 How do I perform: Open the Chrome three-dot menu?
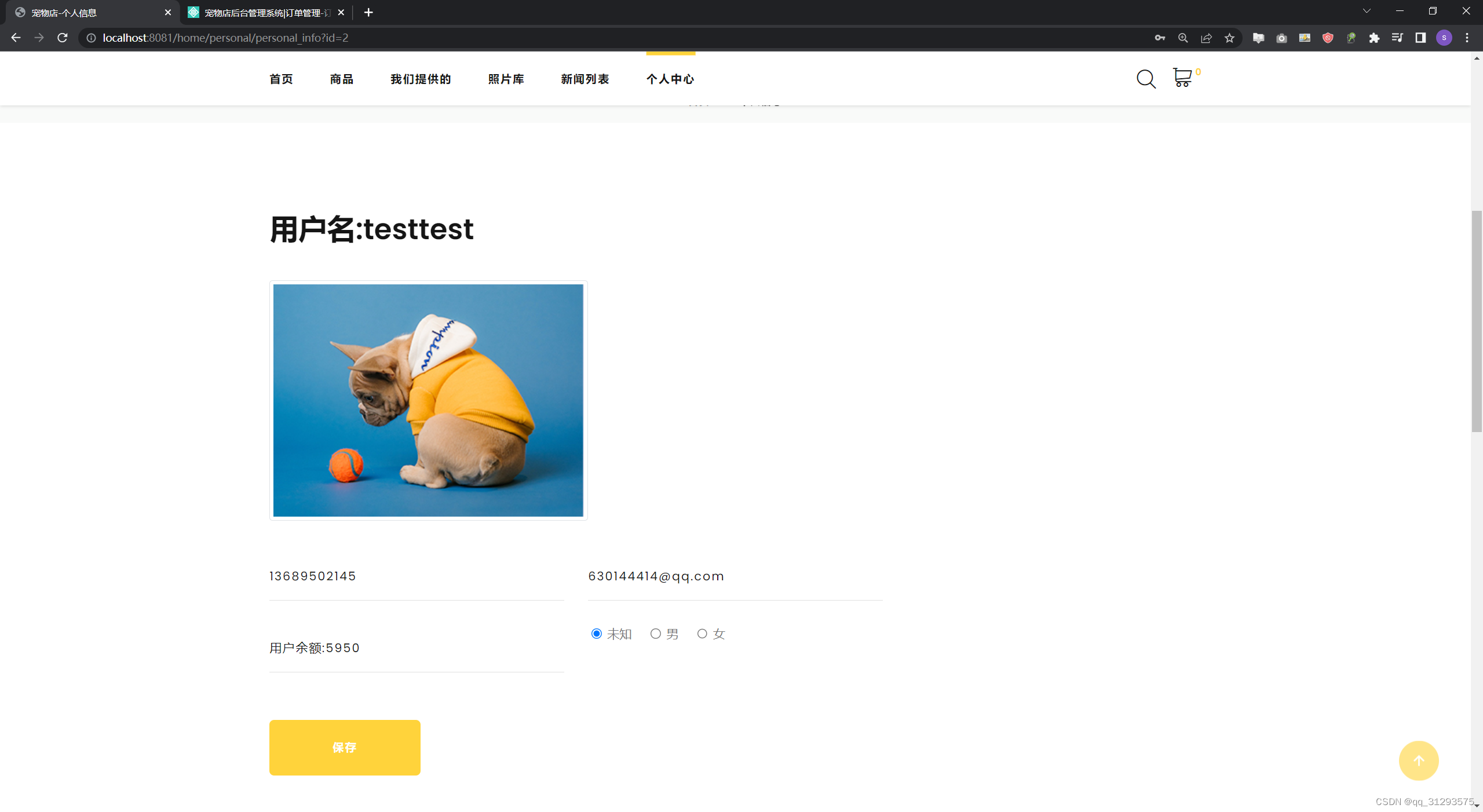1467,38
